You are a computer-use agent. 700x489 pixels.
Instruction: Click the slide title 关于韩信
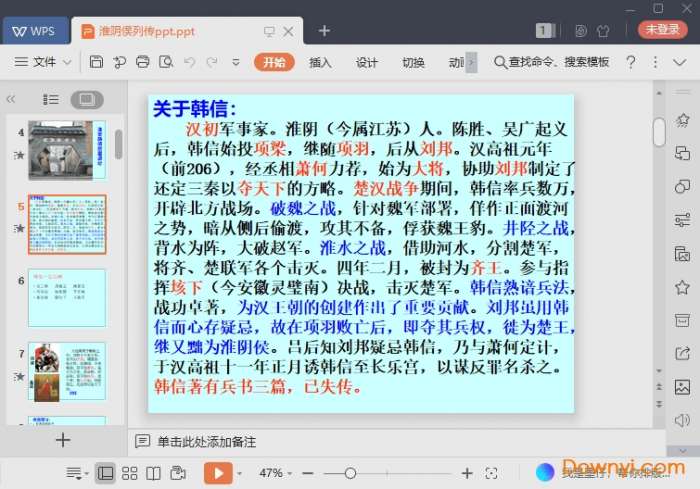[194, 109]
